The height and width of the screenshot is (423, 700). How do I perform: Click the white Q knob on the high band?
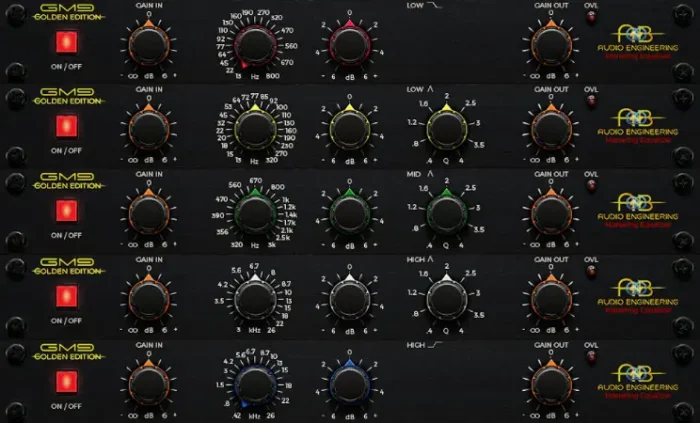coord(445,299)
